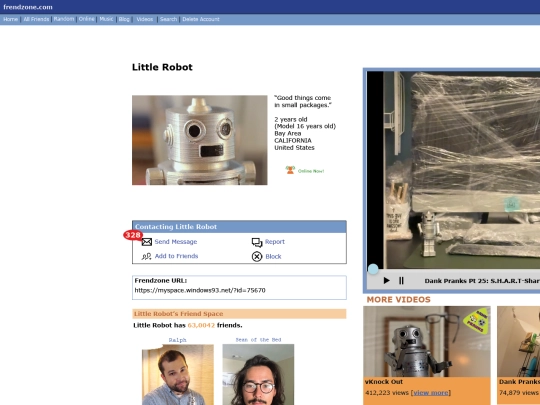This screenshot has height=405, width=540.
Task: Click Sean of the Bed's profile picture
Action: tap(258, 375)
